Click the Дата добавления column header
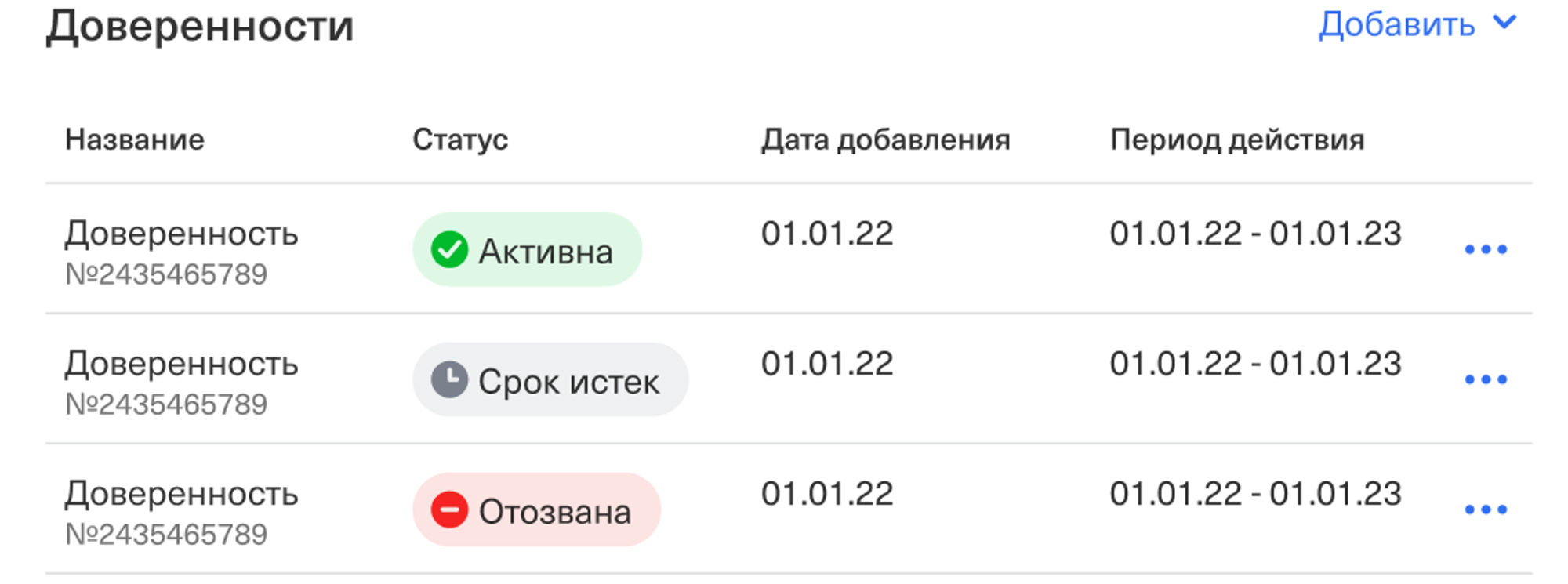 885,140
